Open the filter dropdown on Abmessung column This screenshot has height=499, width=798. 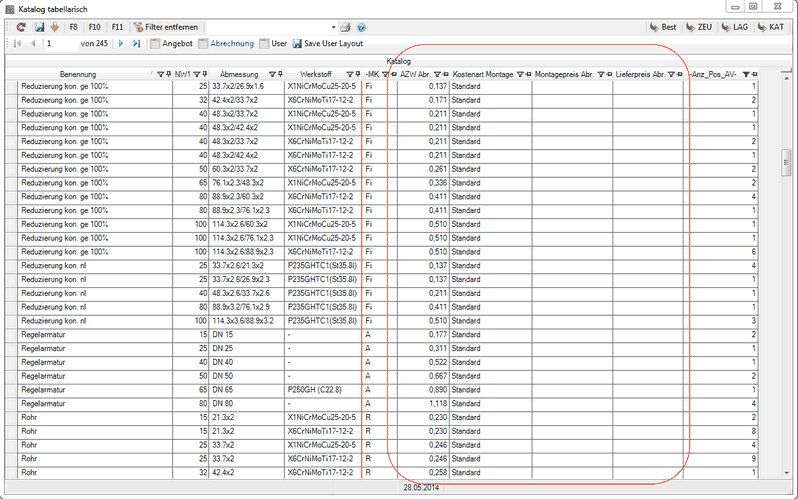272,74
